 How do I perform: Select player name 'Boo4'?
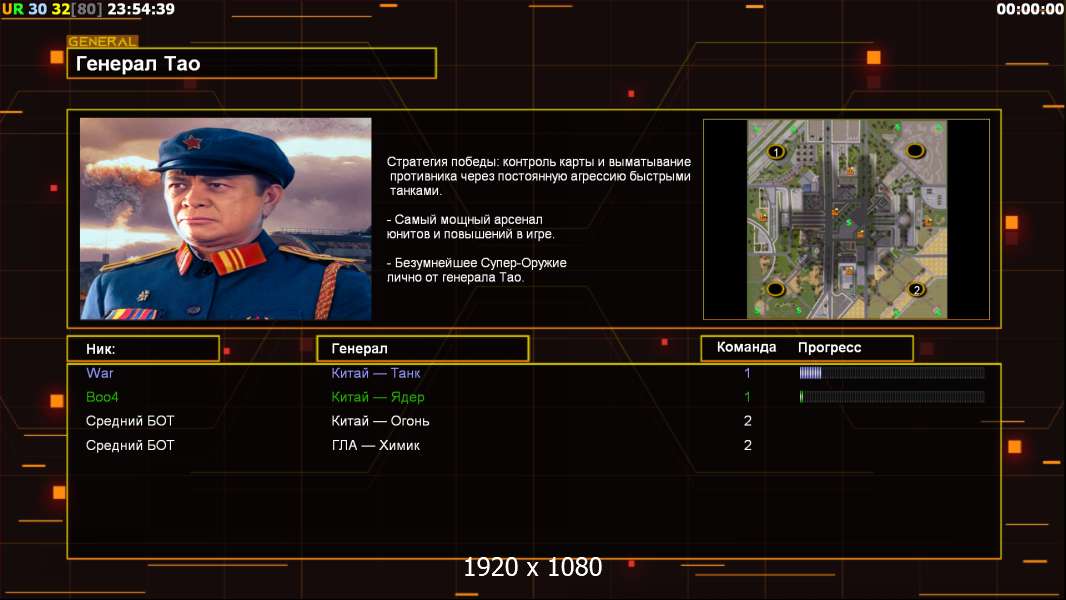click(102, 397)
